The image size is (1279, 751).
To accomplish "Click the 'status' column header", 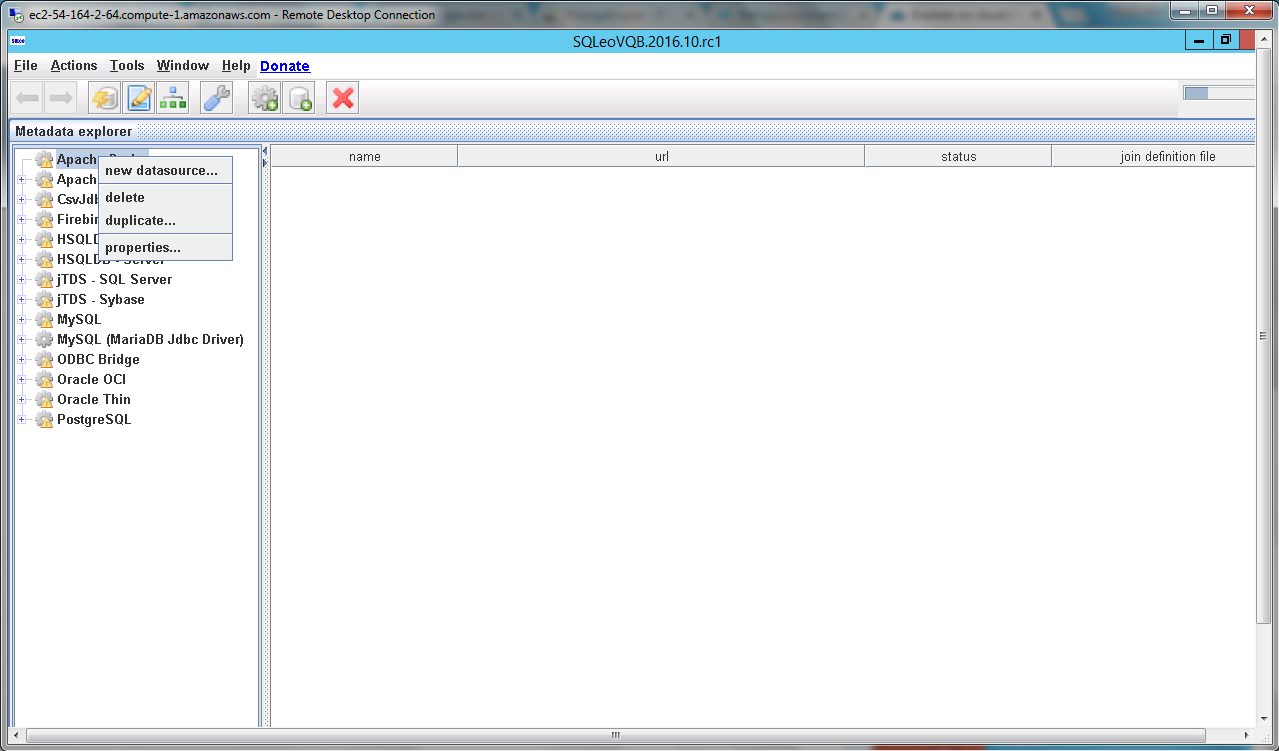I will pos(958,156).
